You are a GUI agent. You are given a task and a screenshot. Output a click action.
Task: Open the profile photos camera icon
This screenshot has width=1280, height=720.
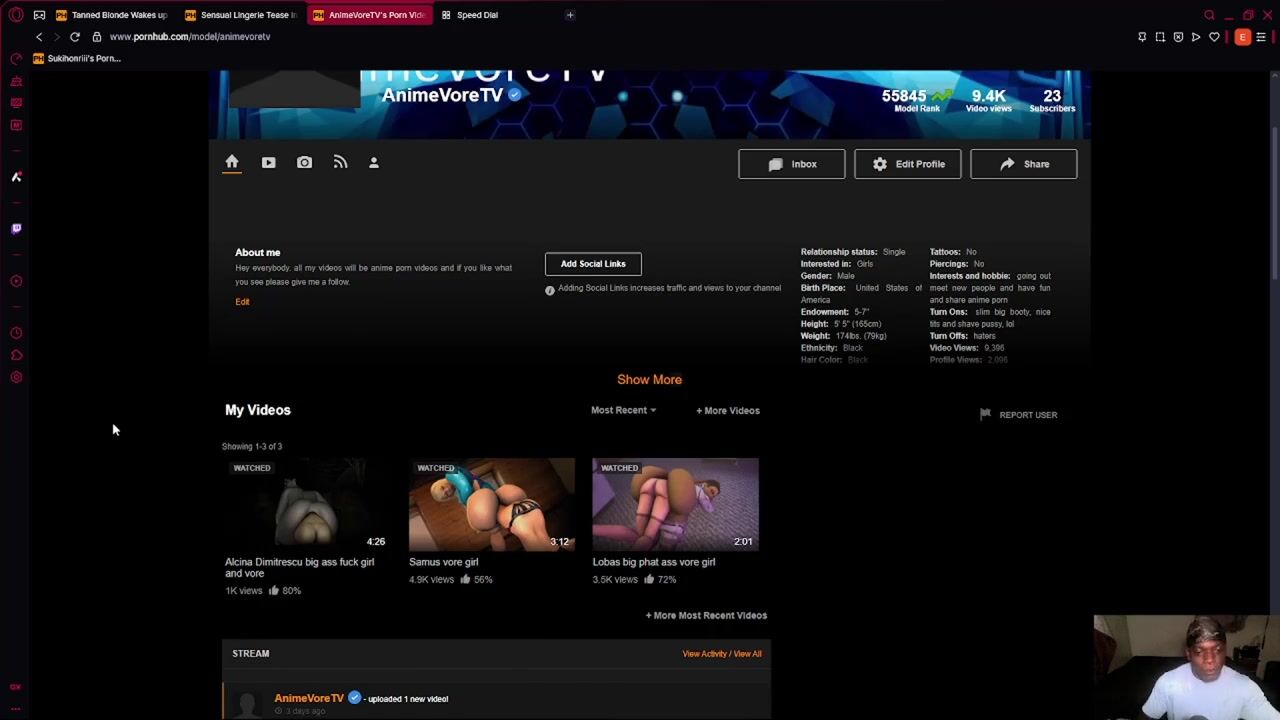click(x=304, y=163)
